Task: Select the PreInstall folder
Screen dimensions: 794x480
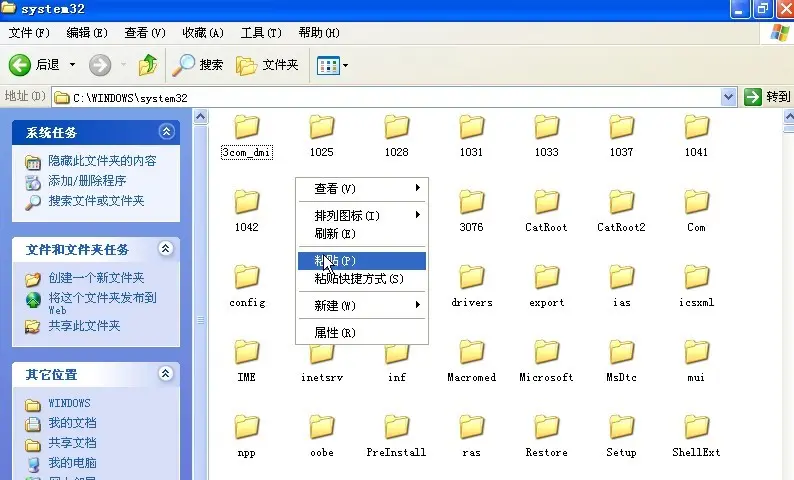Action: point(396,436)
